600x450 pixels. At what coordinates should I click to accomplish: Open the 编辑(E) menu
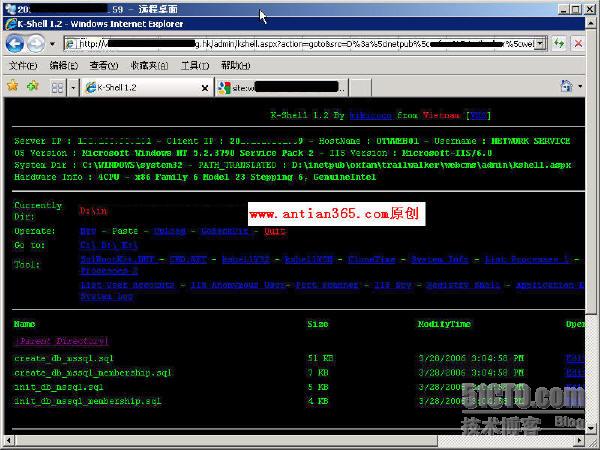point(64,65)
